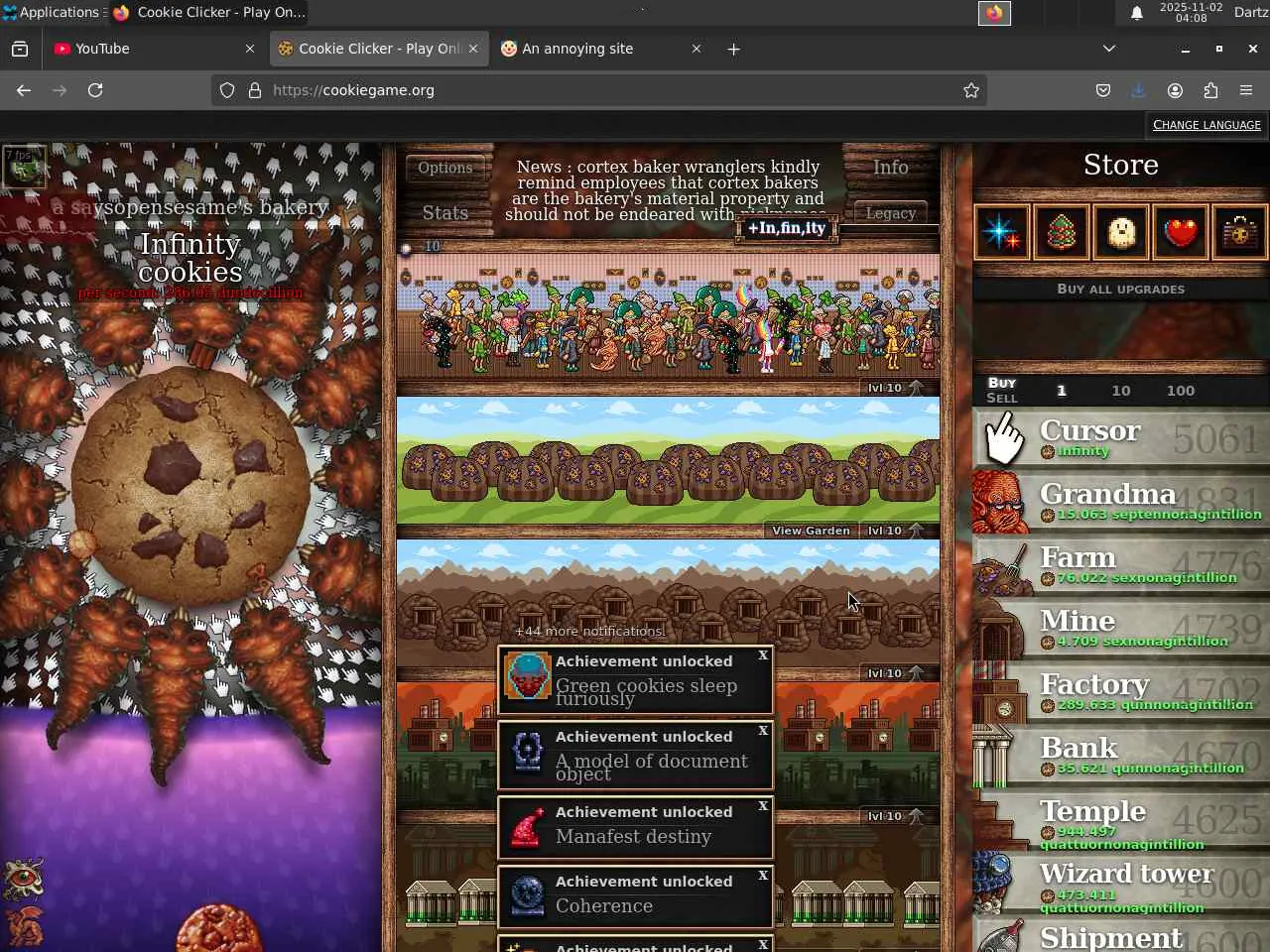
Task: Save the page to Pocket
Action: pos(1103,90)
